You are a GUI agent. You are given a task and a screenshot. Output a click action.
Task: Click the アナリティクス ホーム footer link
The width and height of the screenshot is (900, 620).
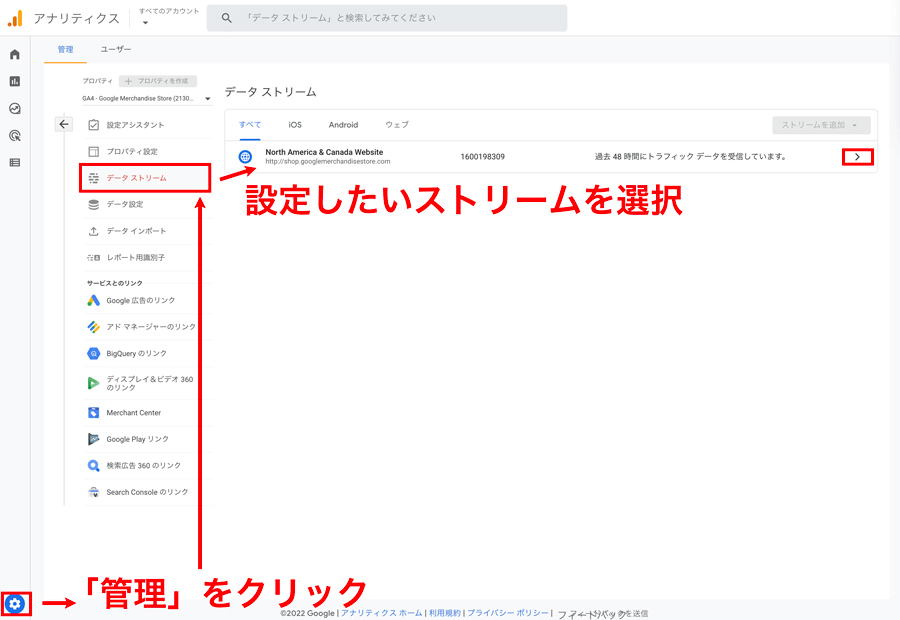381,613
